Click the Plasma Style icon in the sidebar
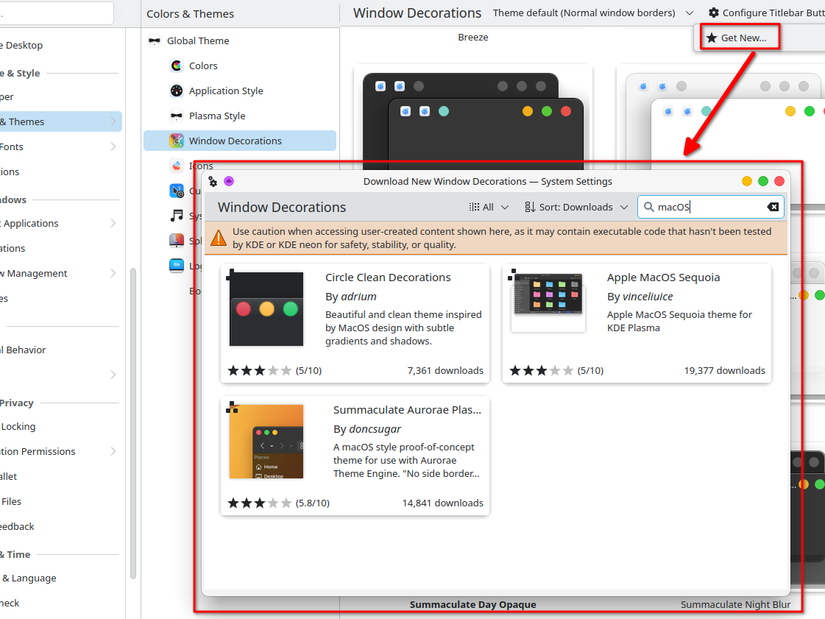825x619 pixels. tap(176, 115)
